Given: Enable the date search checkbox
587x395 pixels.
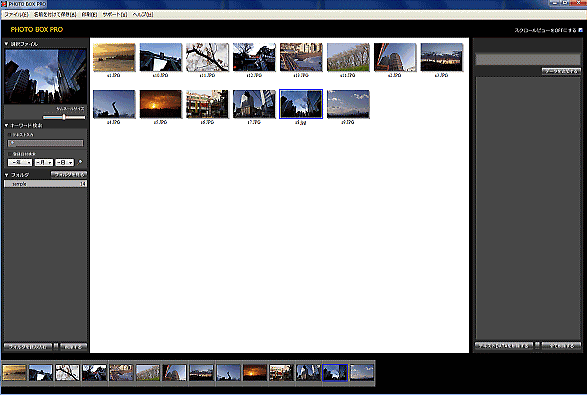Looking at the screenshot, I should click(10, 154).
